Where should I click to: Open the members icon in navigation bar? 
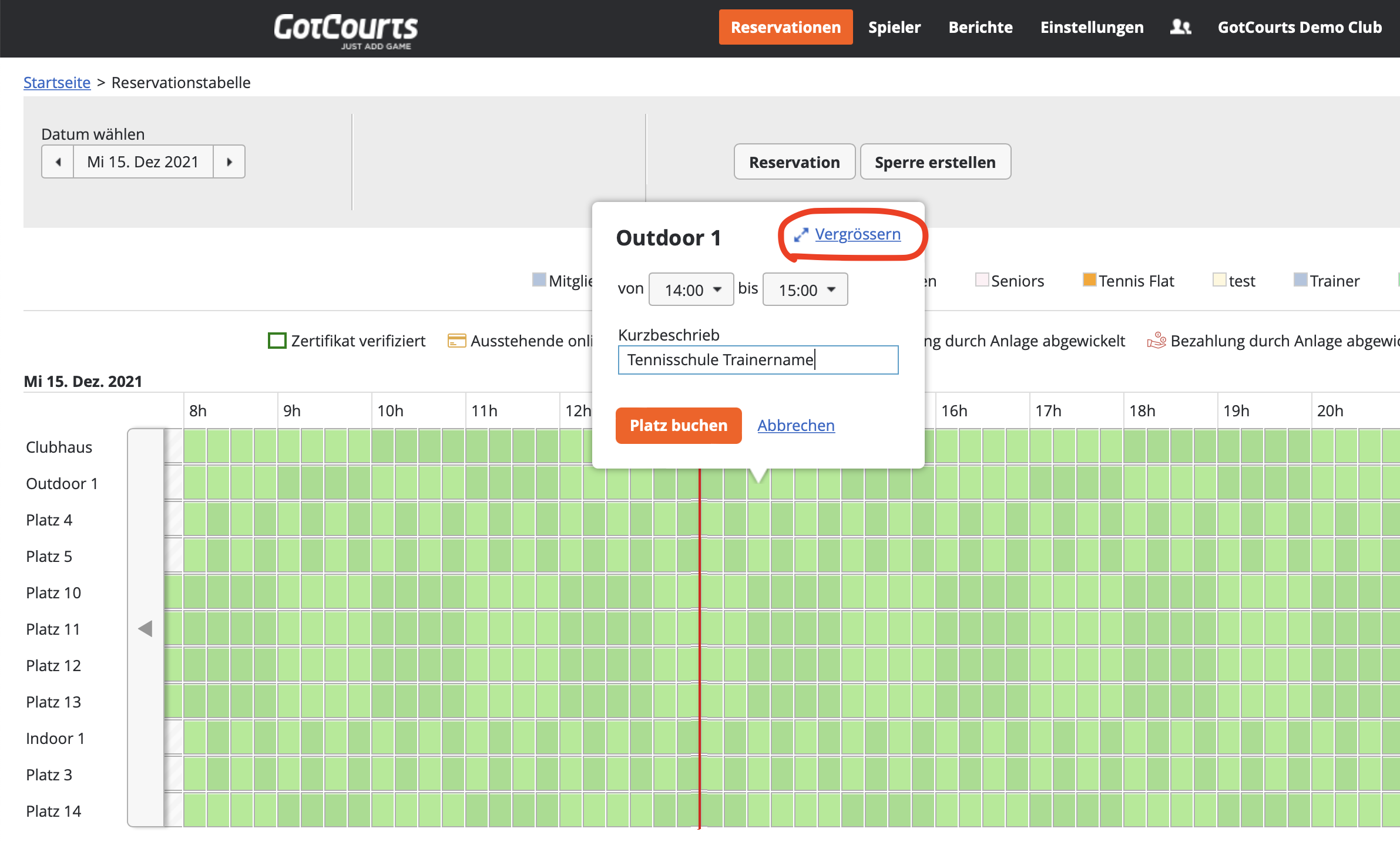(1180, 27)
